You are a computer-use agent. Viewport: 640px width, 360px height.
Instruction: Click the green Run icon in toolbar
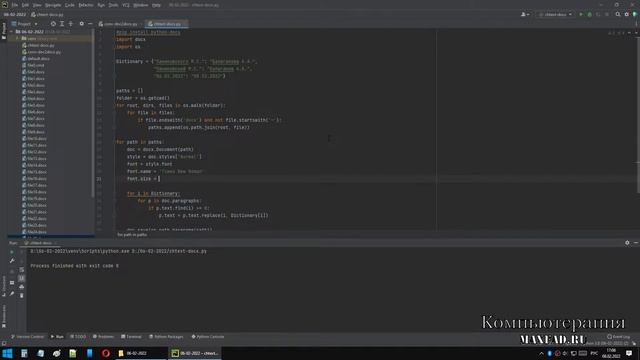(x=581, y=14)
